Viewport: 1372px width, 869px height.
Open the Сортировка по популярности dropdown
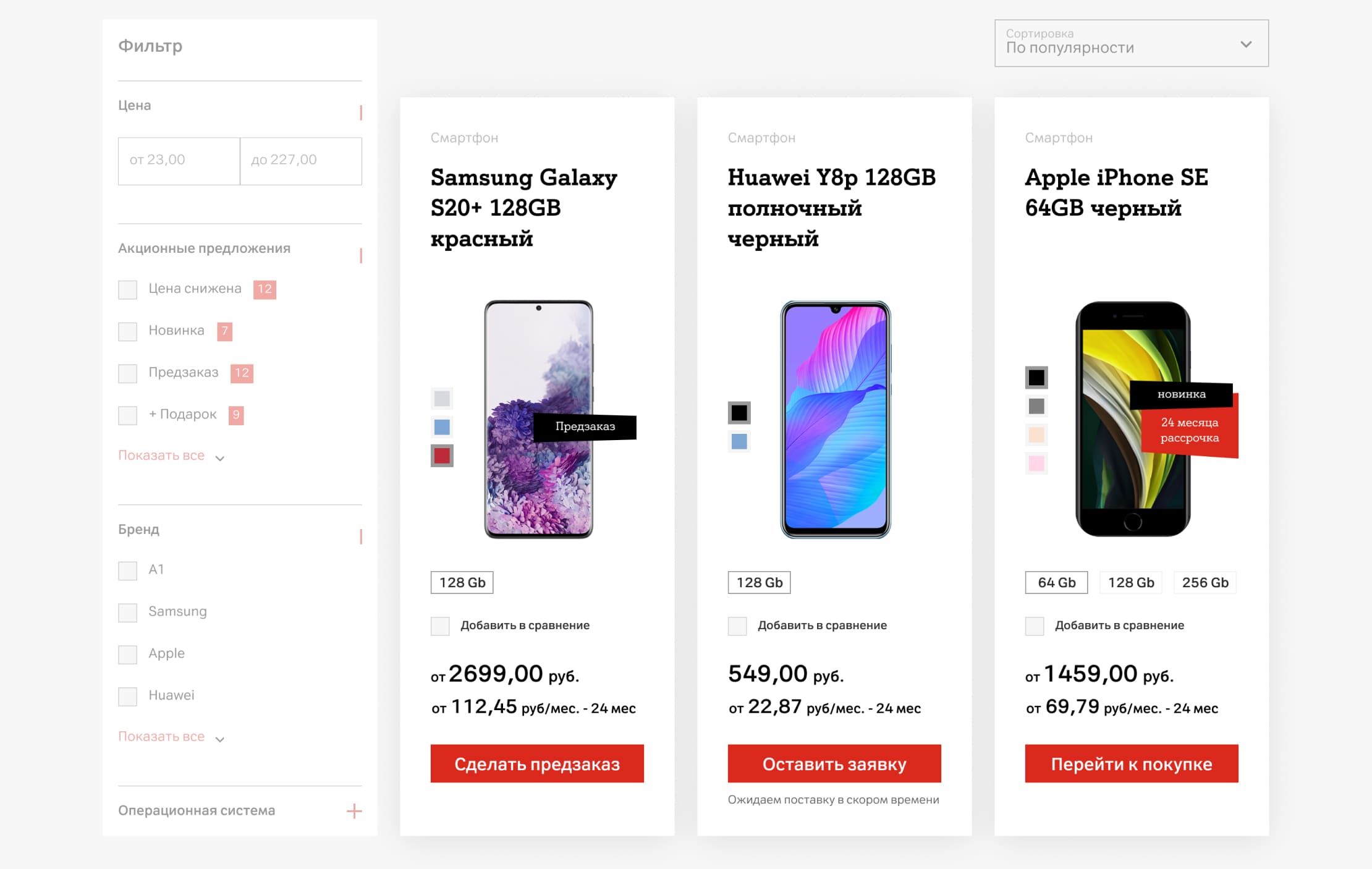tap(1131, 43)
